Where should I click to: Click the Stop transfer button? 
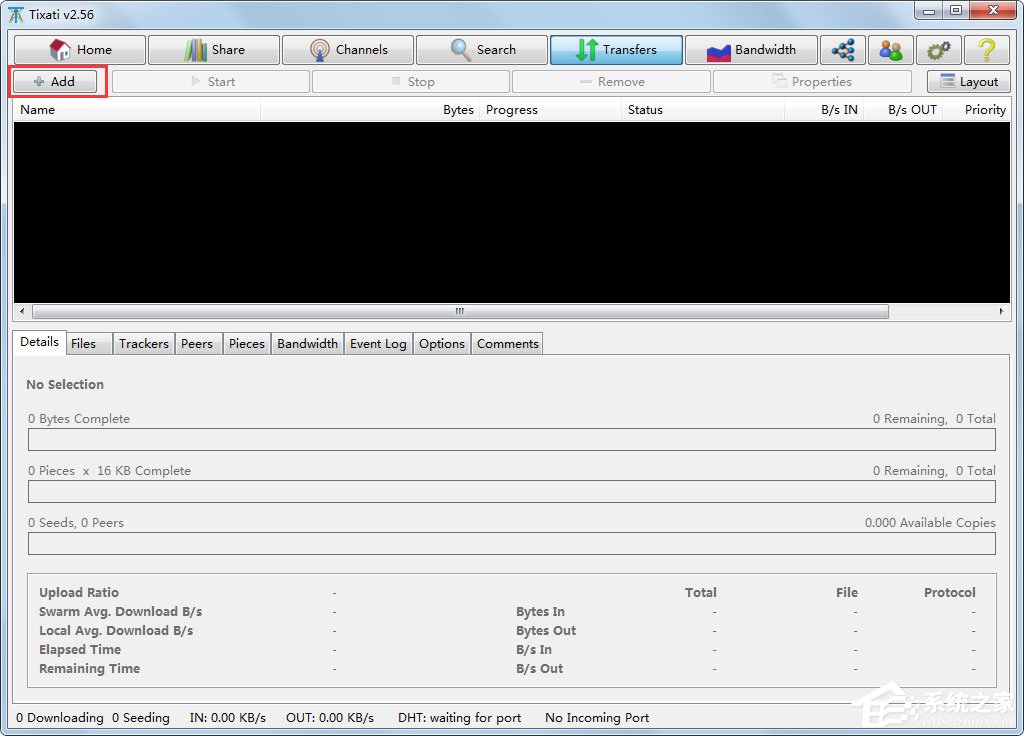pos(411,82)
